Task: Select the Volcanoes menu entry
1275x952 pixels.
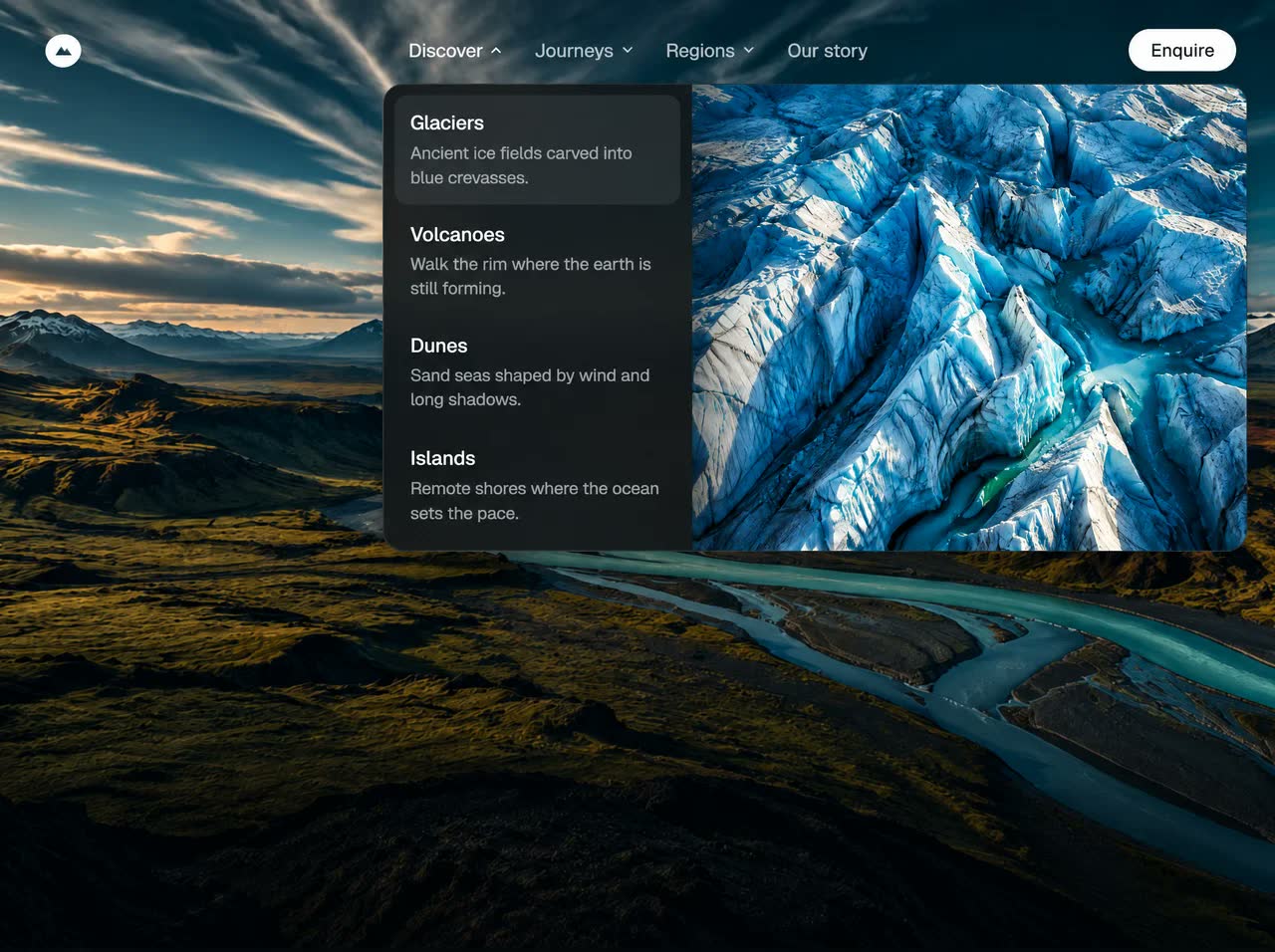Action: pos(537,261)
